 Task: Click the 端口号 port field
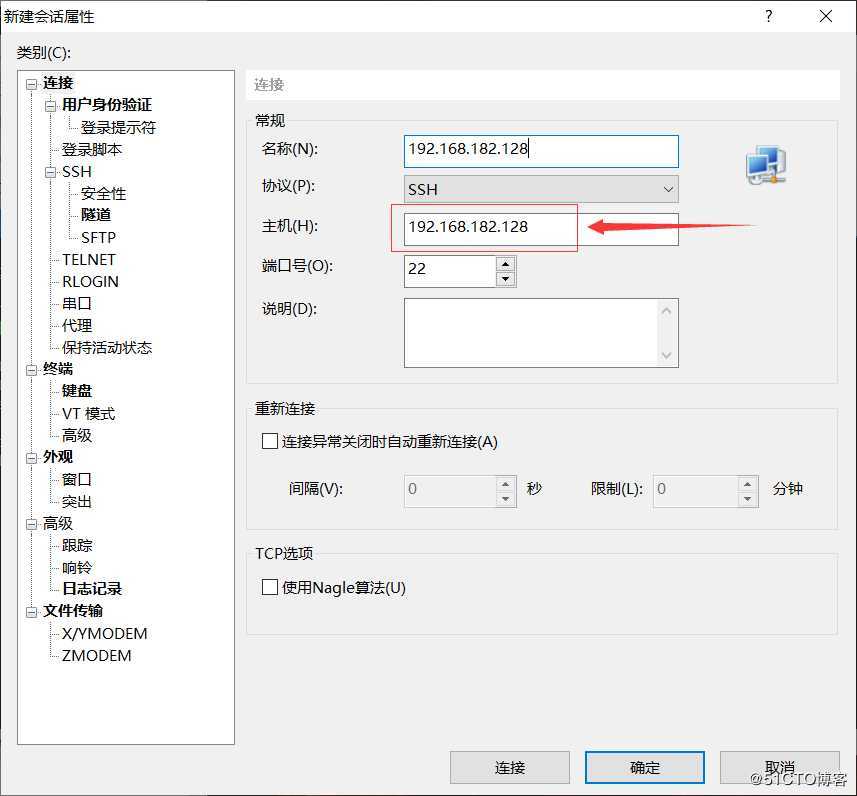point(450,271)
